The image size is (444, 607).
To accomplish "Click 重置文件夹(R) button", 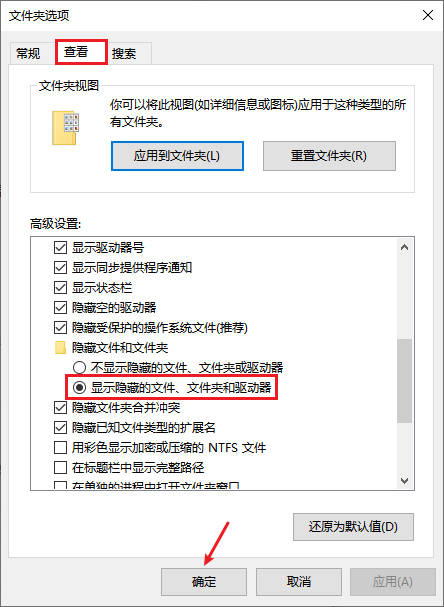I will click(329, 156).
